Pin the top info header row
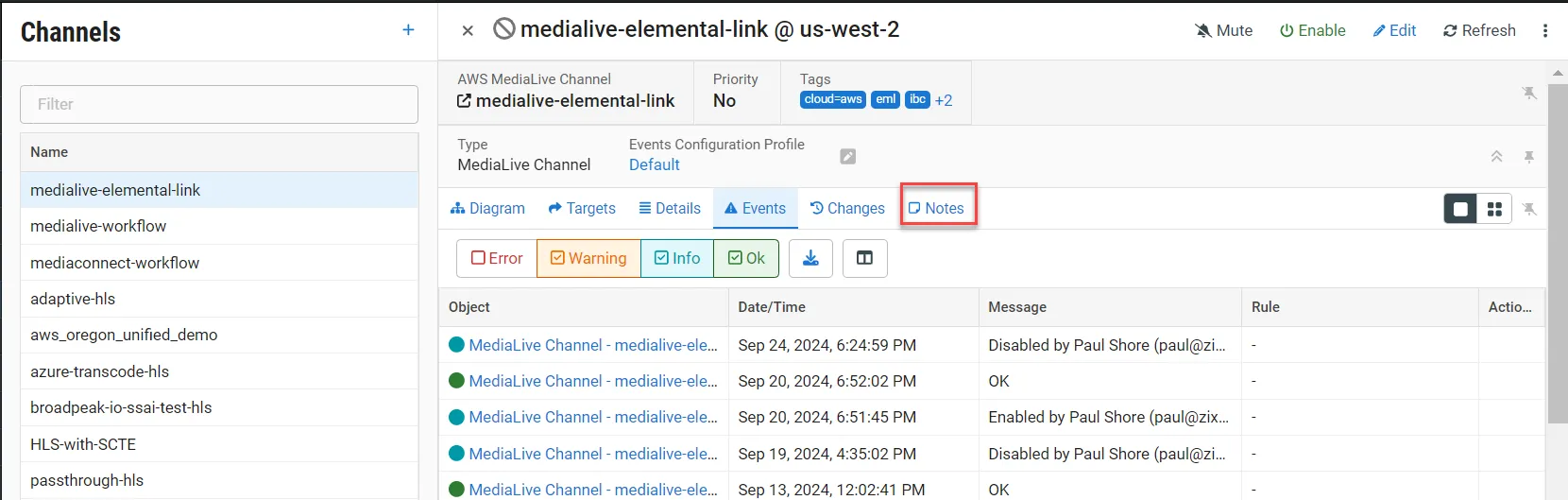The height and width of the screenshot is (500, 1568). pos(1529,93)
